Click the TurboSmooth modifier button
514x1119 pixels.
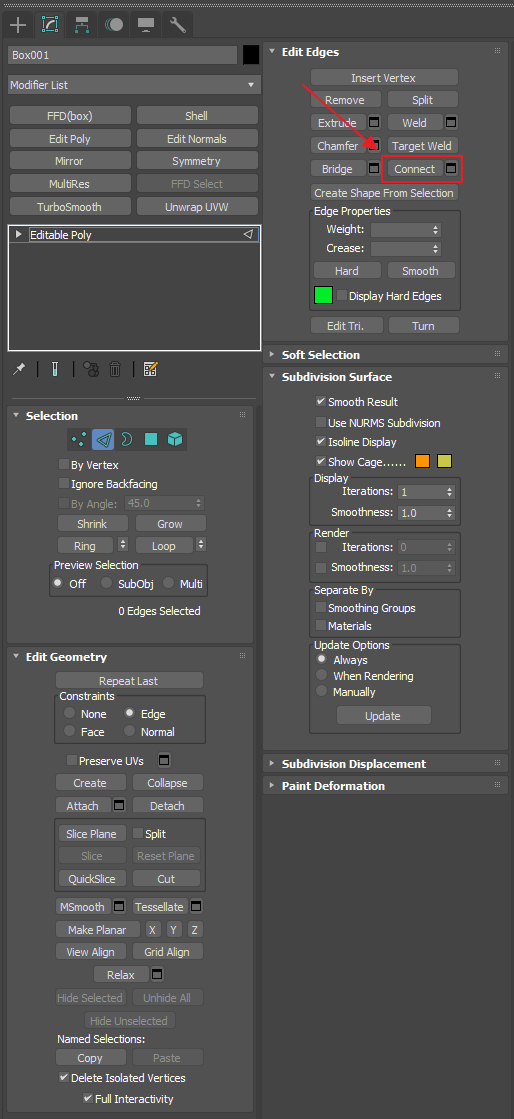[70, 207]
